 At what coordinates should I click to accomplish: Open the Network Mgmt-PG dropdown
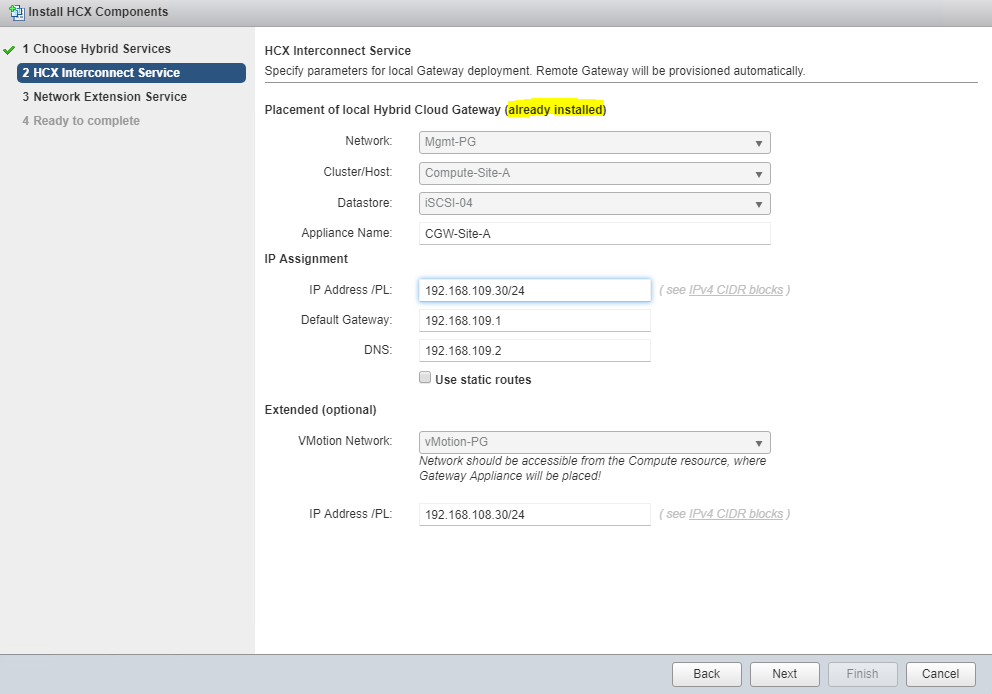[594, 142]
